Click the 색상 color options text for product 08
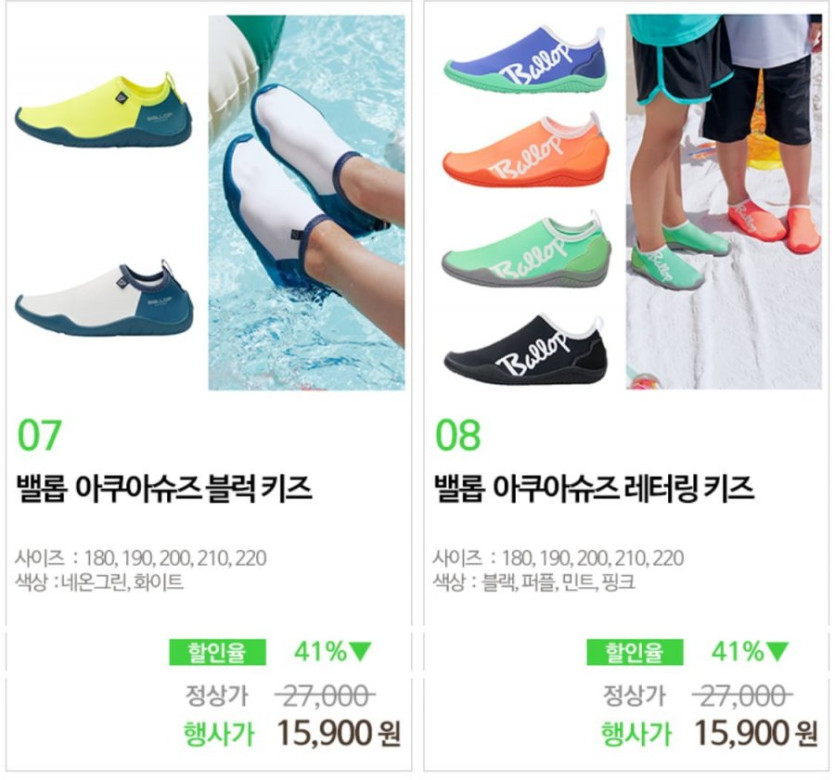 [534, 582]
